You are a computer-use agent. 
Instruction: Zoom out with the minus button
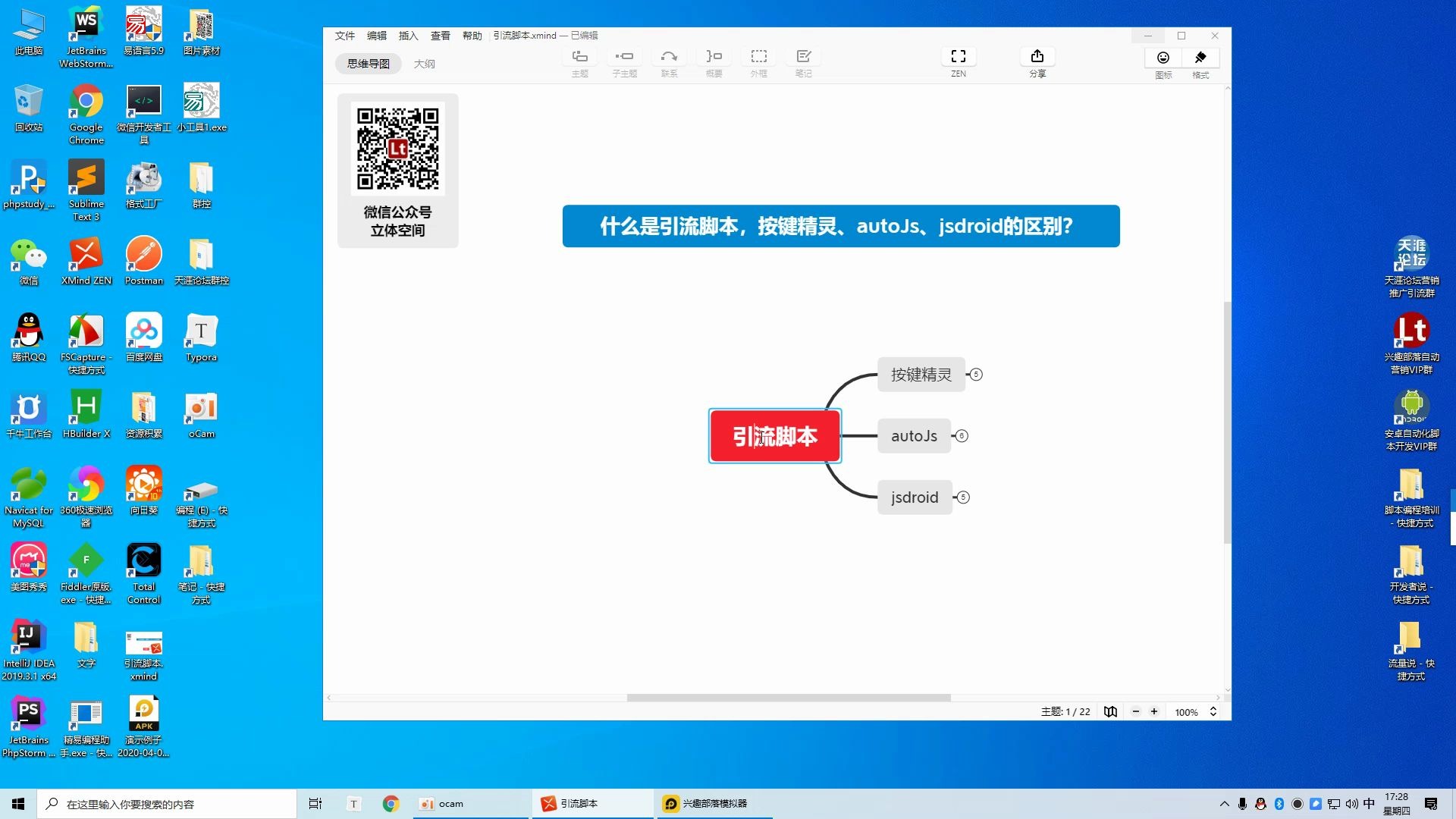pos(1135,711)
